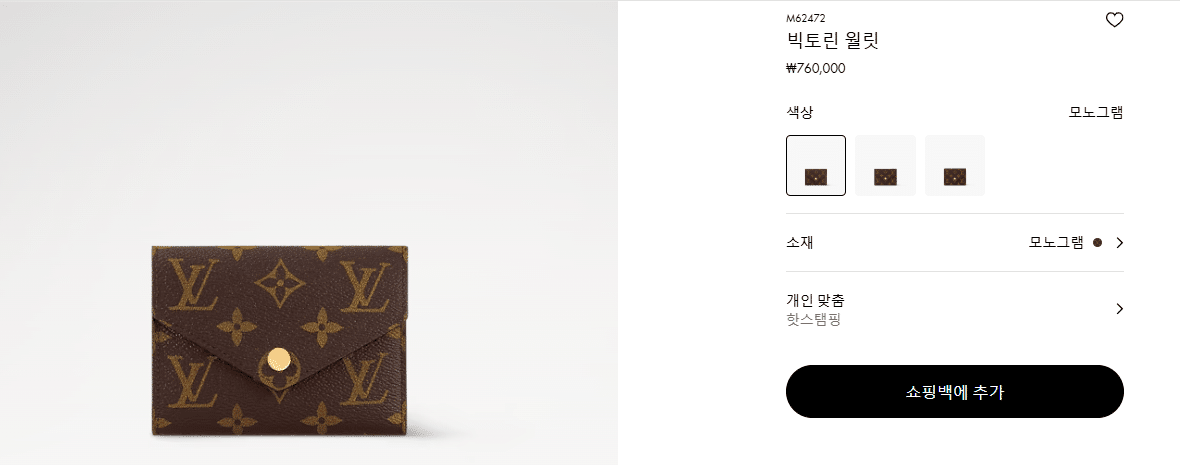Click the gold snap button on the wallet
The height and width of the screenshot is (465, 1180).
point(279,359)
